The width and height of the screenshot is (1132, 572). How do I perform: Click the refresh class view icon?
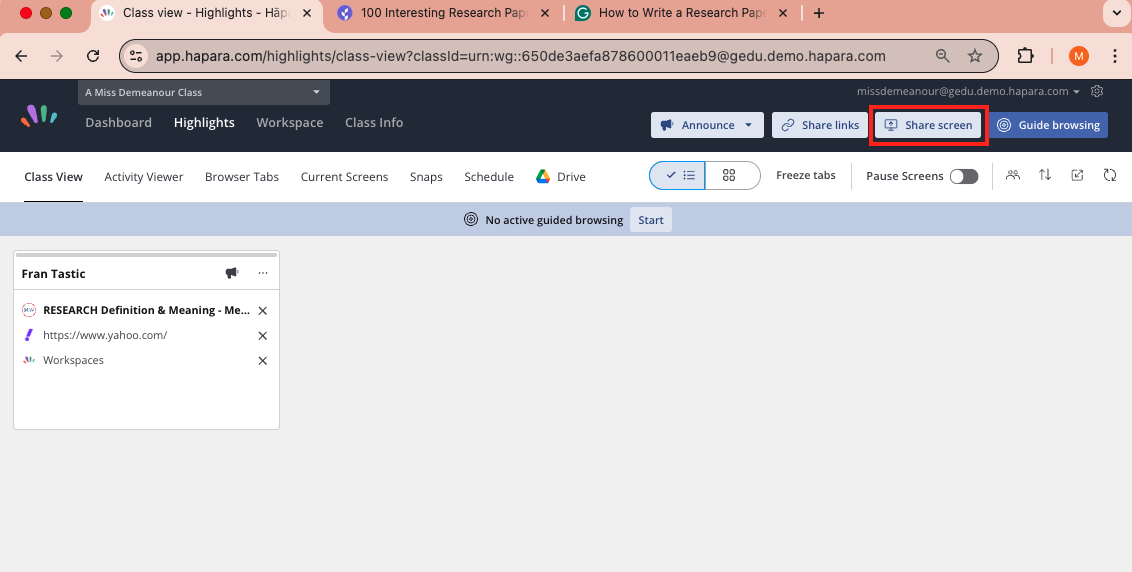click(1110, 175)
